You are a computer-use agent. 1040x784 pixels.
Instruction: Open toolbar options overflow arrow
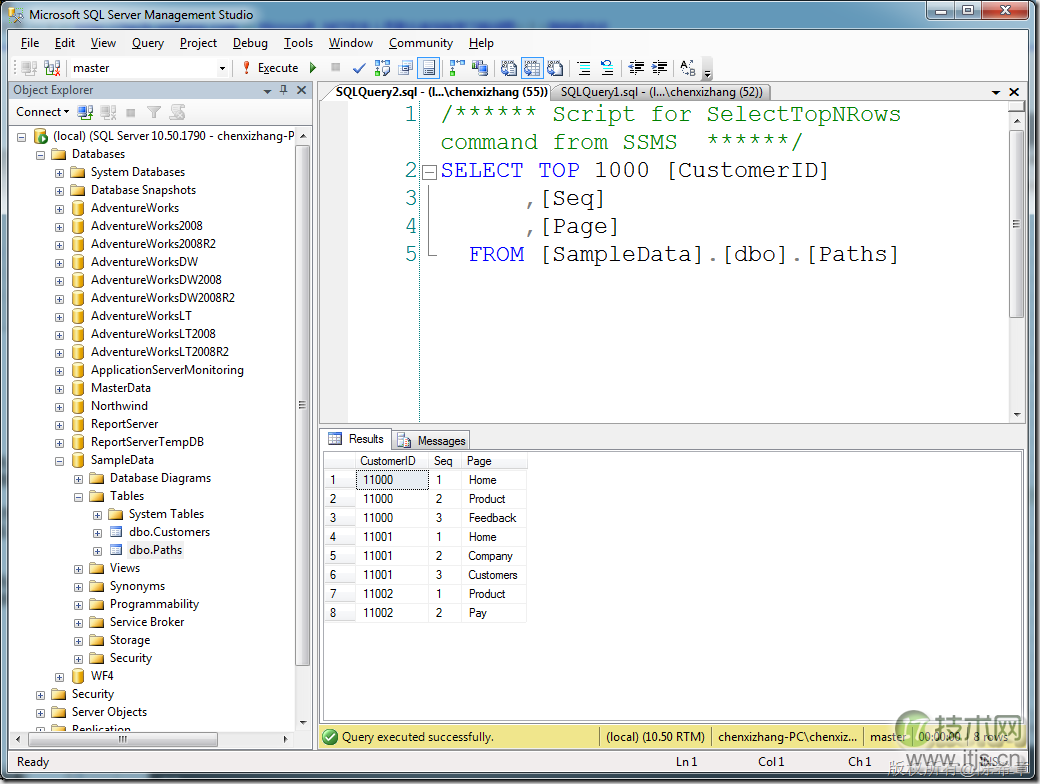click(x=707, y=69)
